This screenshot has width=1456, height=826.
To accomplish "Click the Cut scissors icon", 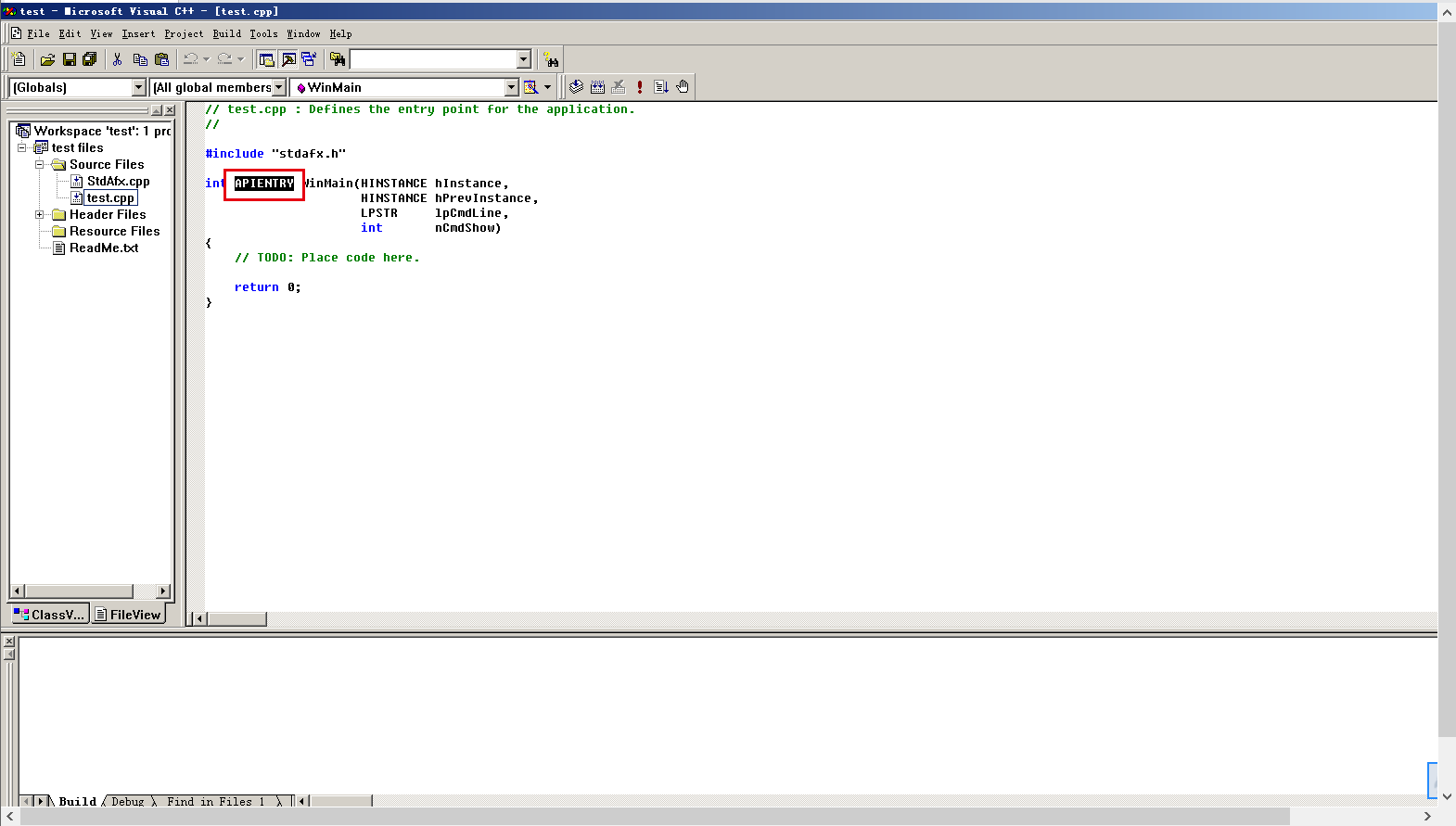I will [x=118, y=59].
